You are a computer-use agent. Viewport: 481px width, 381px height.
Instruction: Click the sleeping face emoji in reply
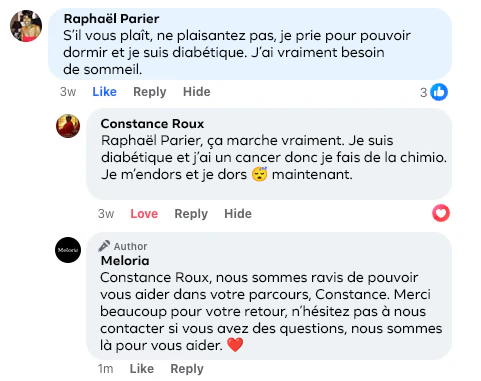[x=259, y=174]
